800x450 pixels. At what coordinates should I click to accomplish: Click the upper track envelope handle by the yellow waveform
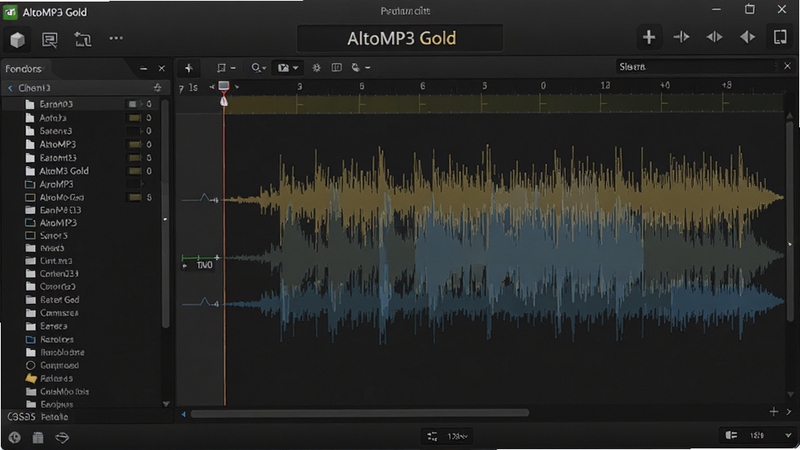pyautogui.click(x=205, y=198)
